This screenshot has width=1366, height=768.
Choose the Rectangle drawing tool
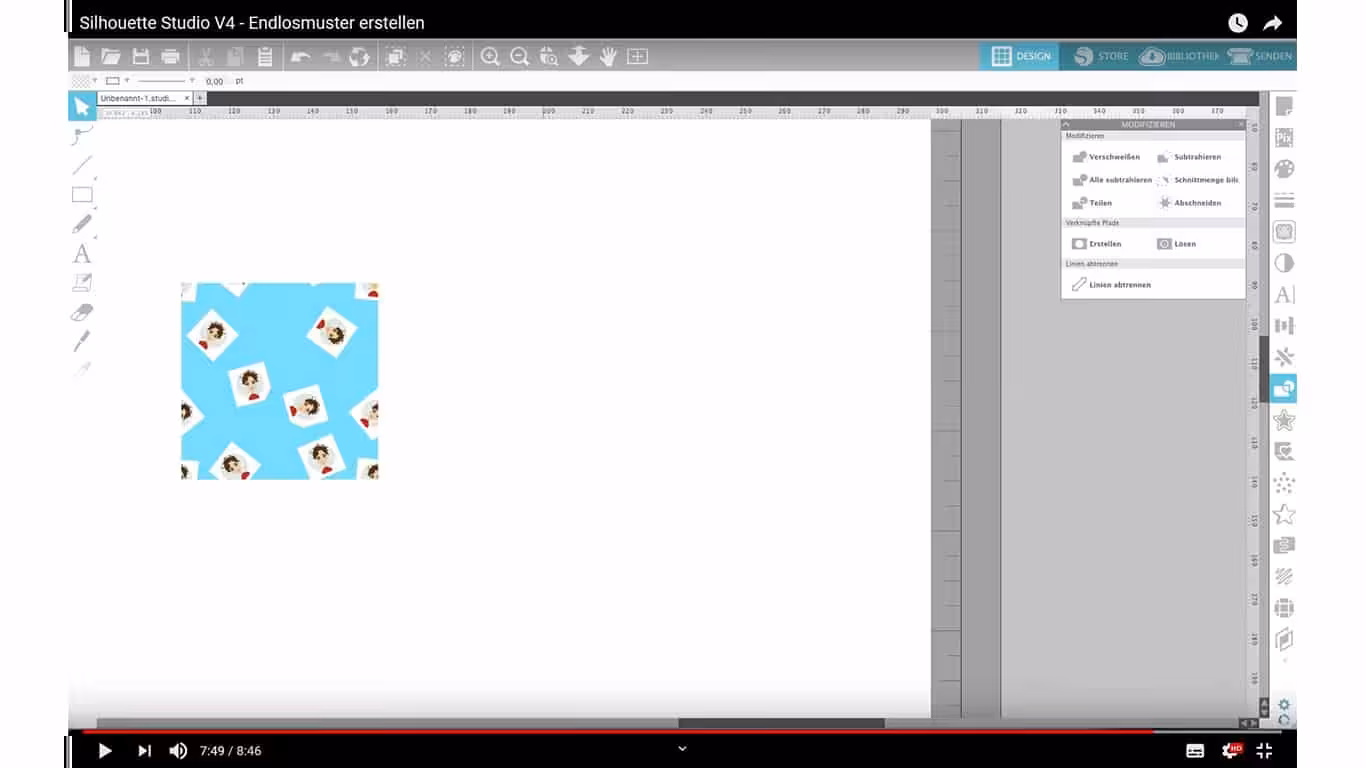[82, 195]
